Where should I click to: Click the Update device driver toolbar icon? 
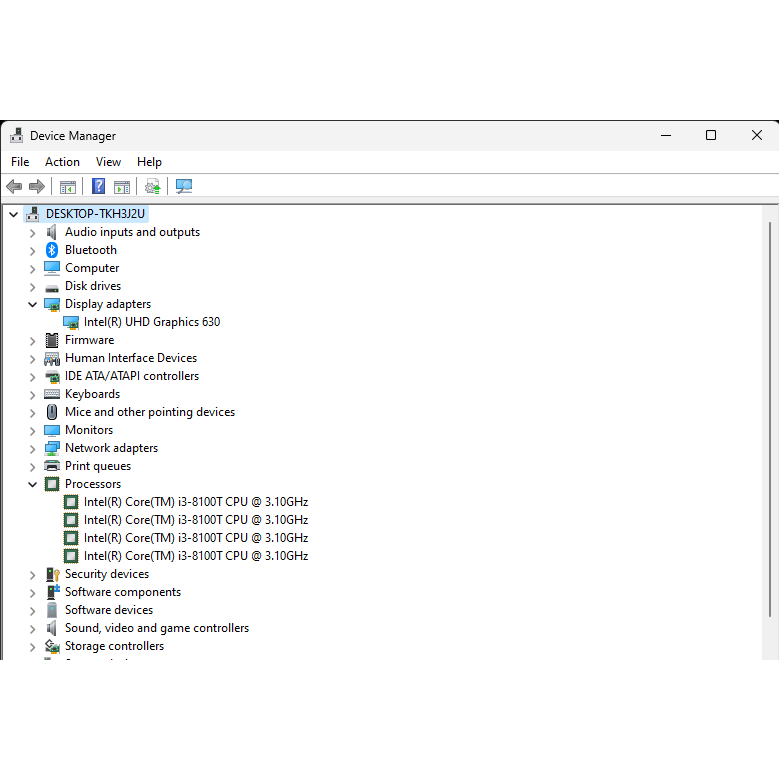[x=152, y=186]
